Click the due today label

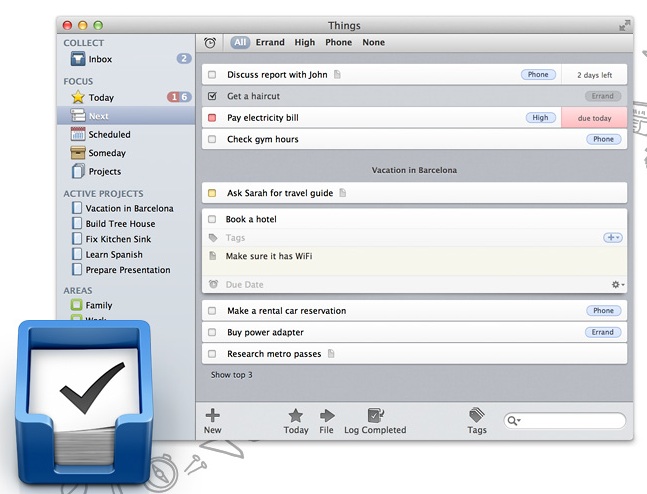coord(594,118)
